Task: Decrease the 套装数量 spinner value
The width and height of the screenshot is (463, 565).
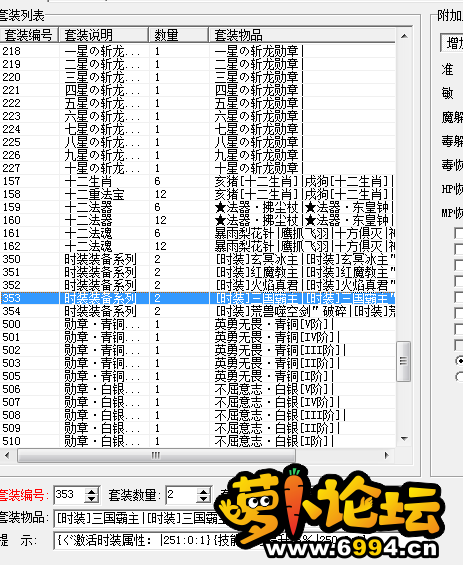Action: (x=204, y=499)
